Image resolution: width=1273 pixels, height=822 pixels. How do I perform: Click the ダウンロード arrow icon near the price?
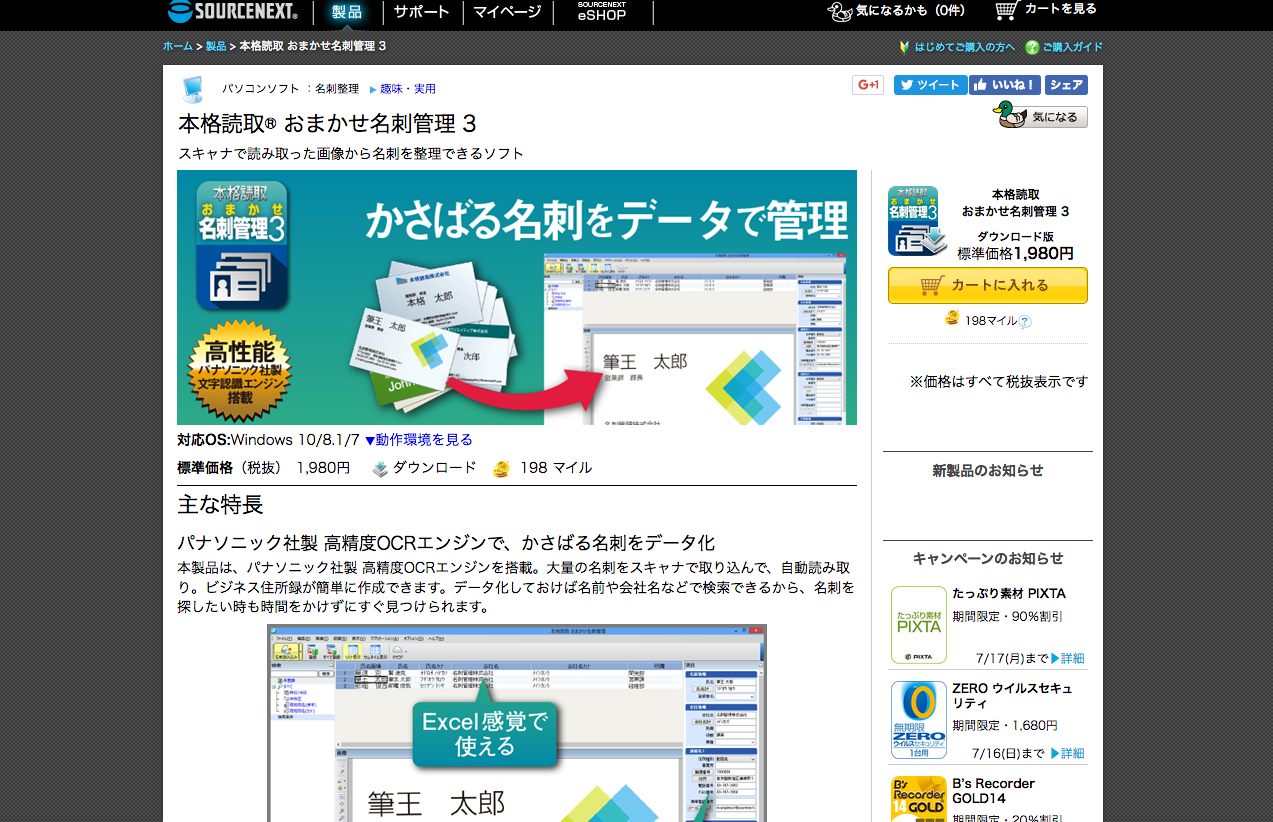click(x=381, y=468)
